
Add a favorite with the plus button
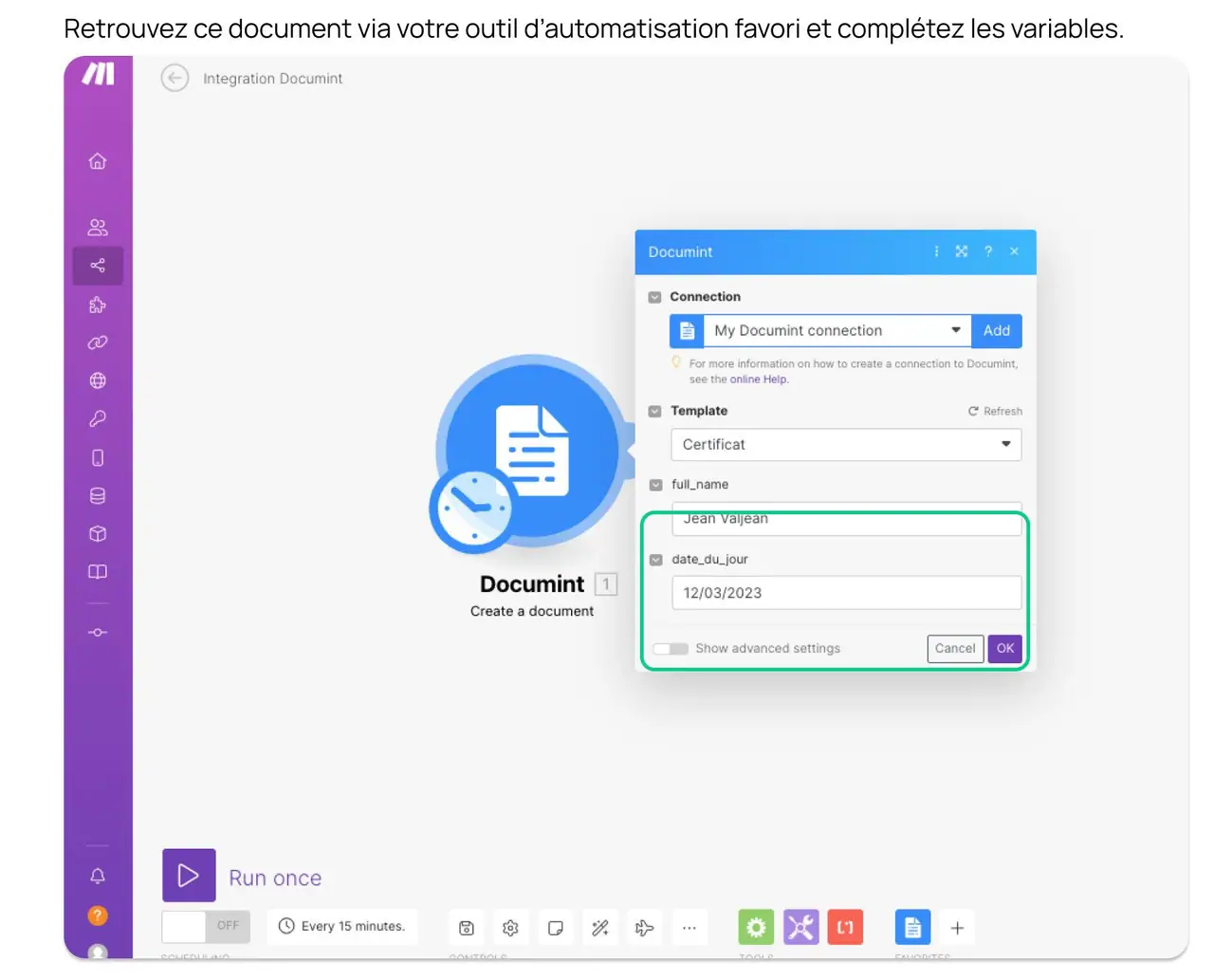pyautogui.click(x=957, y=928)
